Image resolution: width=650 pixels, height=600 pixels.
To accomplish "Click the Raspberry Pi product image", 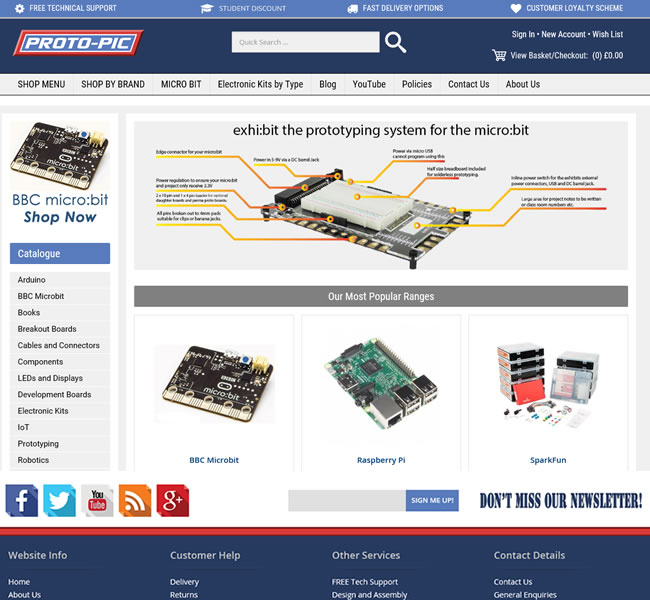I will click(x=381, y=384).
